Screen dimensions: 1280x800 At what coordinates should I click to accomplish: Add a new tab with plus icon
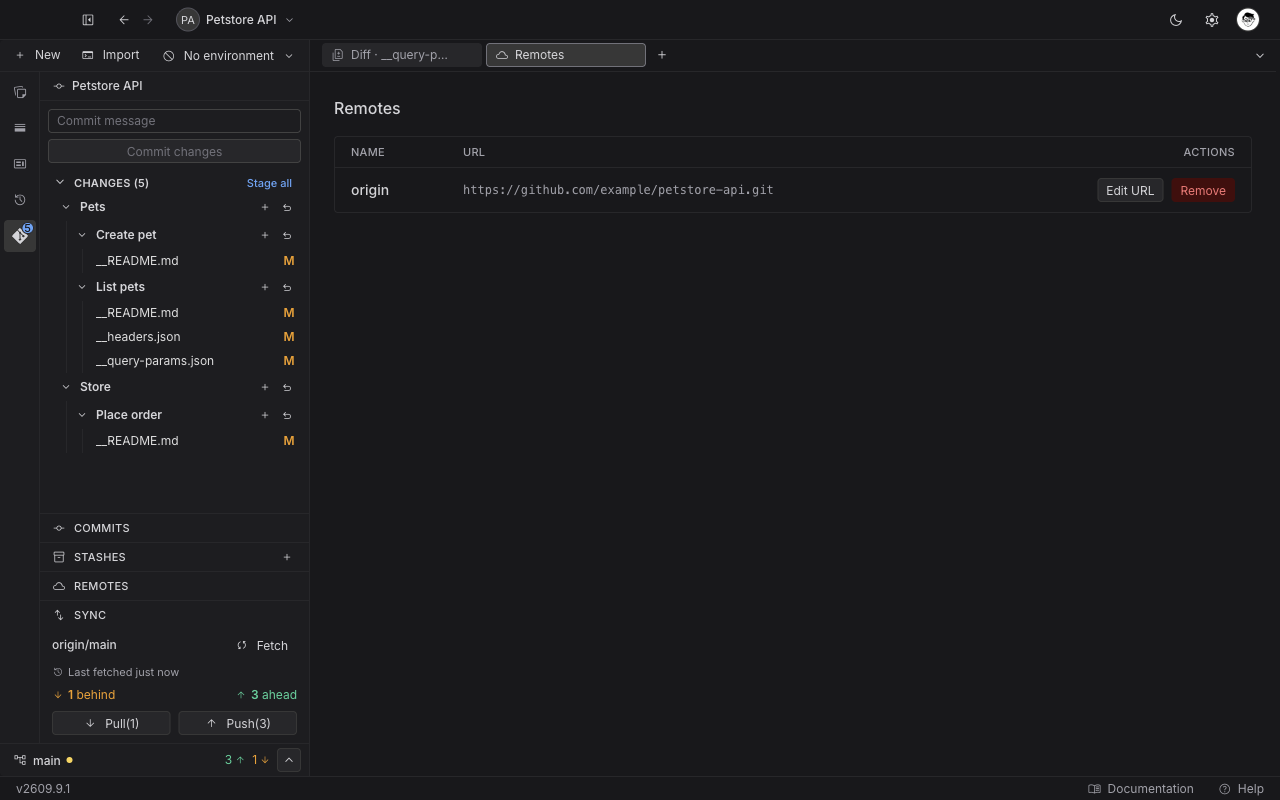tap(662, 55)
